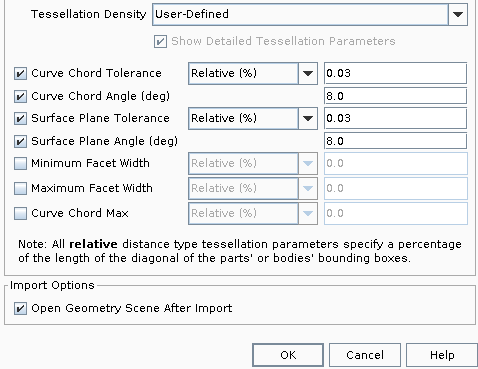478x369 pixels.
Task: Uncheck Curve Chord Tolerance checkbox
Action: click(20, 73)
